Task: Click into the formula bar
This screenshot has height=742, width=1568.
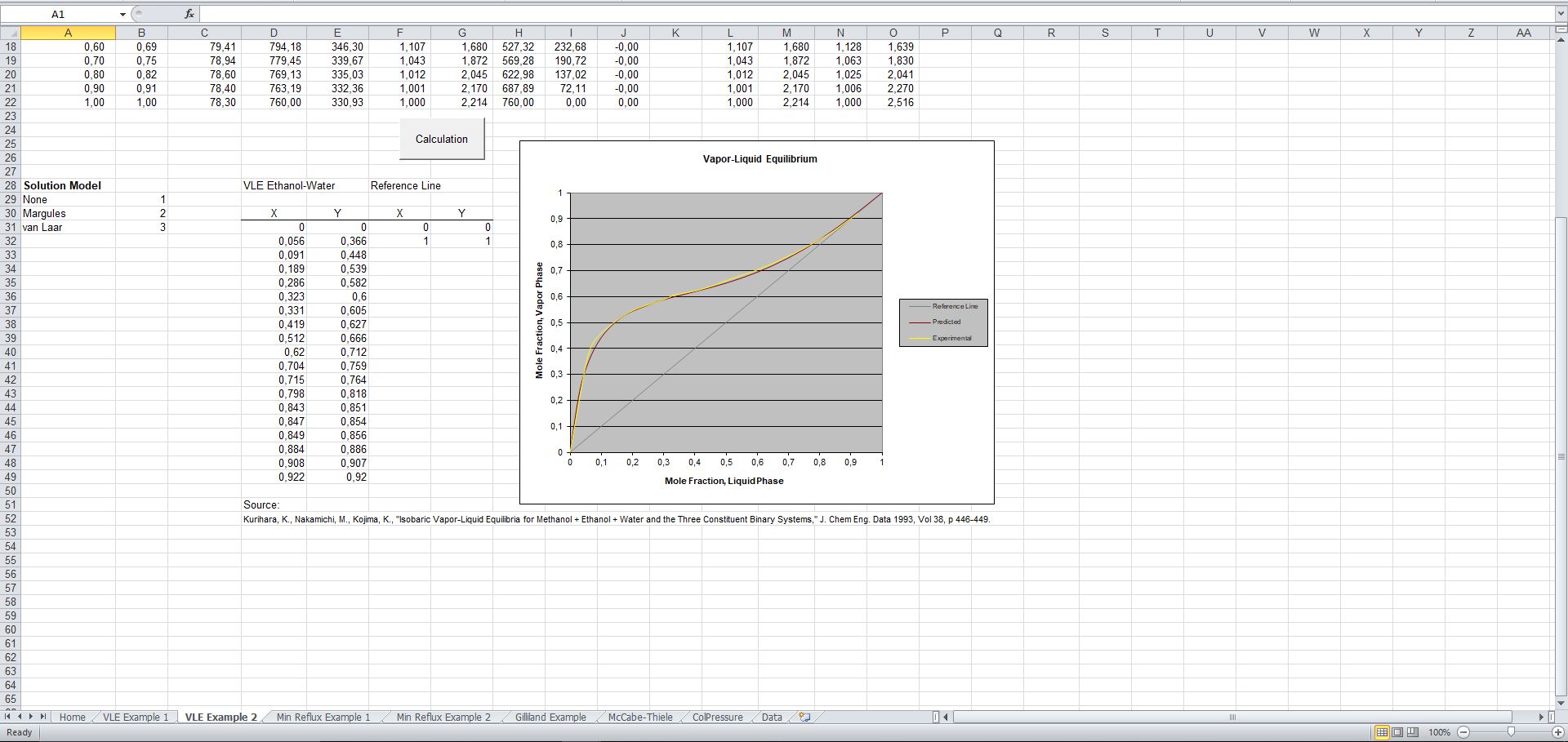Action: [875, 15]
